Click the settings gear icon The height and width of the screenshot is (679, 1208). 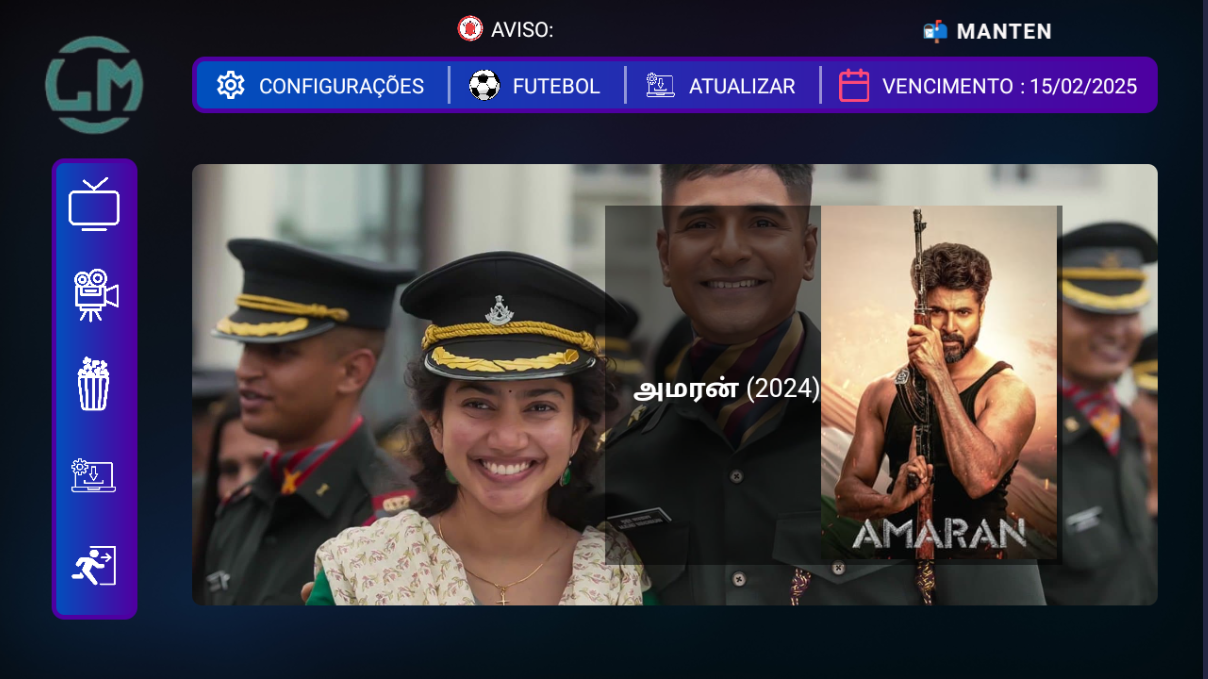pyautogui.click(x=231, y=85)
